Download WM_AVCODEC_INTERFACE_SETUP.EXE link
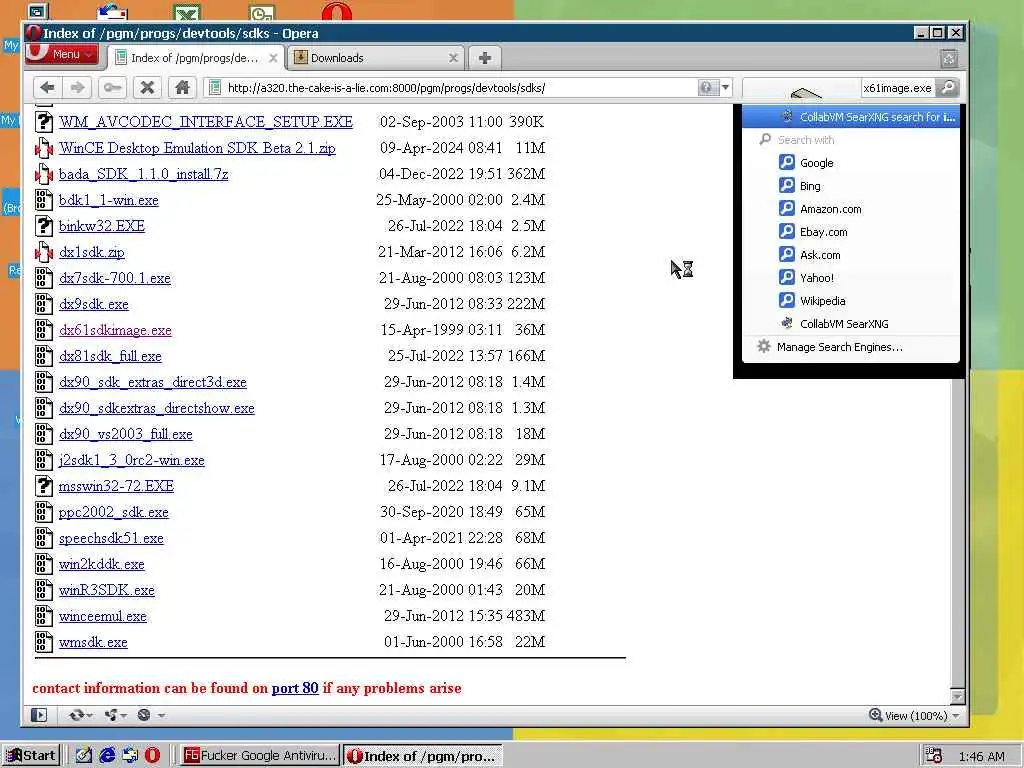Viewport: 1024px width, 768px height. [x=206, y=122]
